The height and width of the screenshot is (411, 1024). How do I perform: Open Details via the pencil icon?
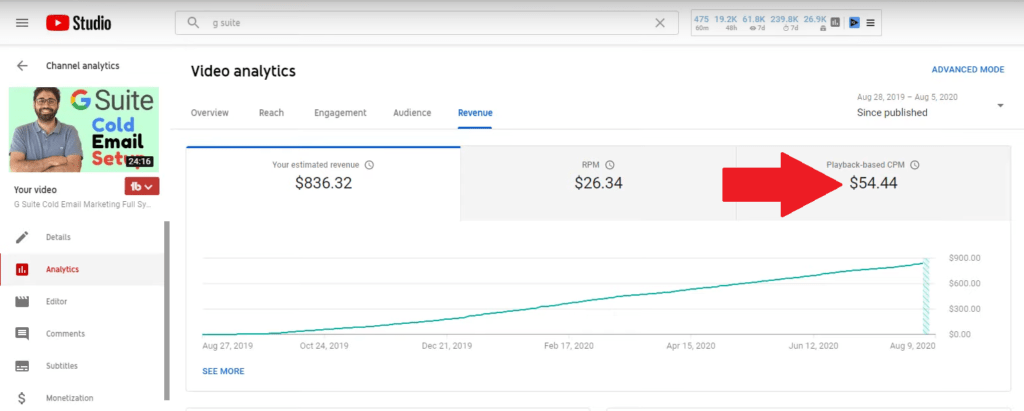(22, 237)
